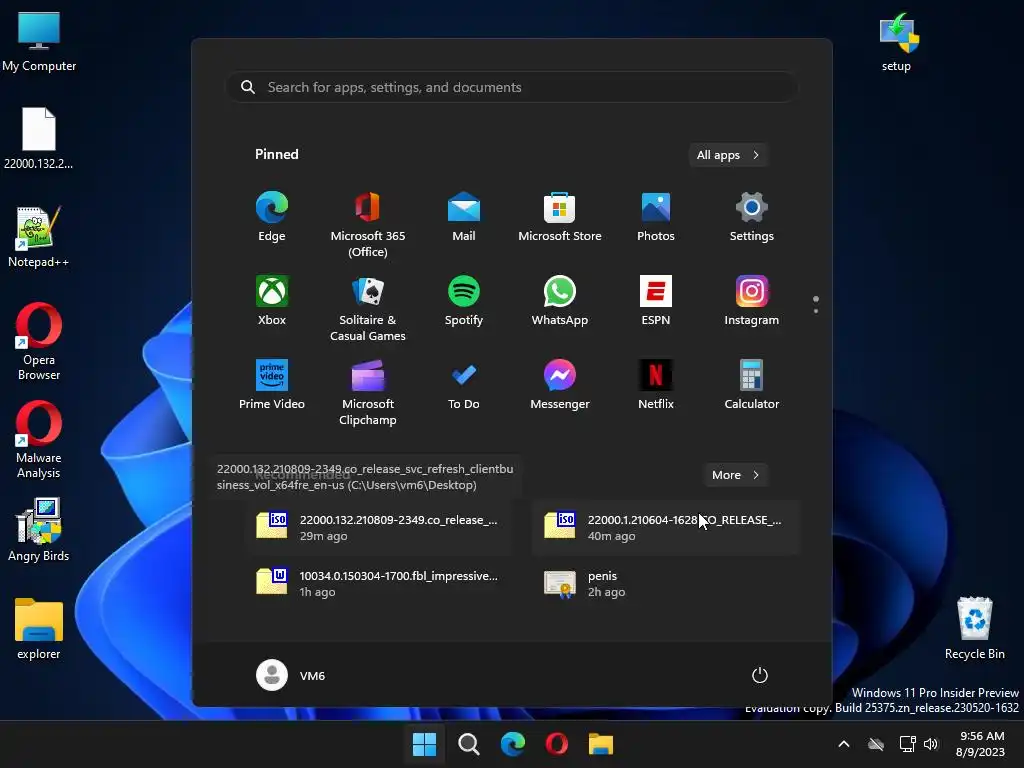Viewport: 1024px width, 768px height.
Task: Open the network icon in system tray
Action: tap(907, 744)
